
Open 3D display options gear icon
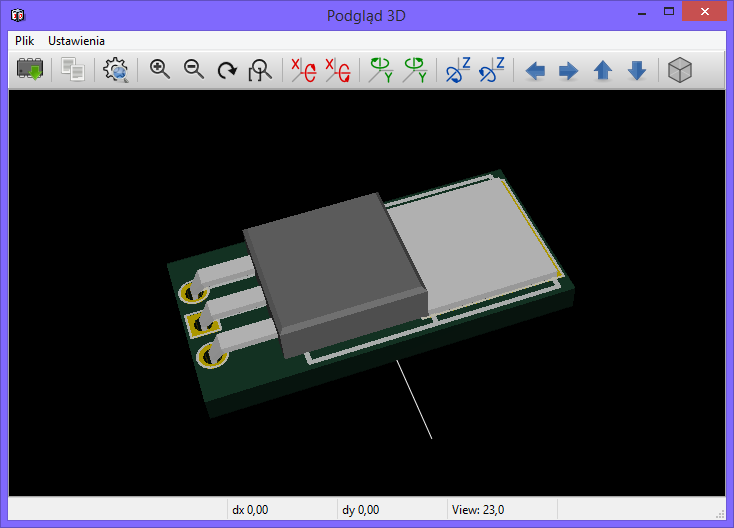point(116,70)
